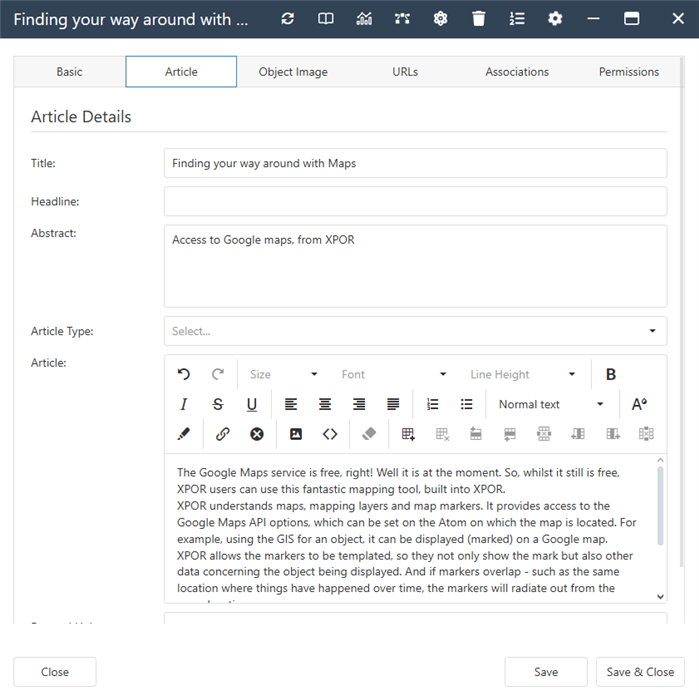The image size is (699, 700).
Task: Redo the edit in article editor
Action: click(218, 374)
